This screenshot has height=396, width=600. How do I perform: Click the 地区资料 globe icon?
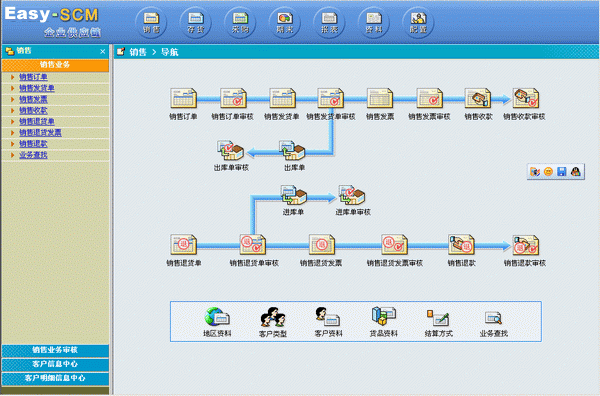pyautogui.click(x=217, y=317)
